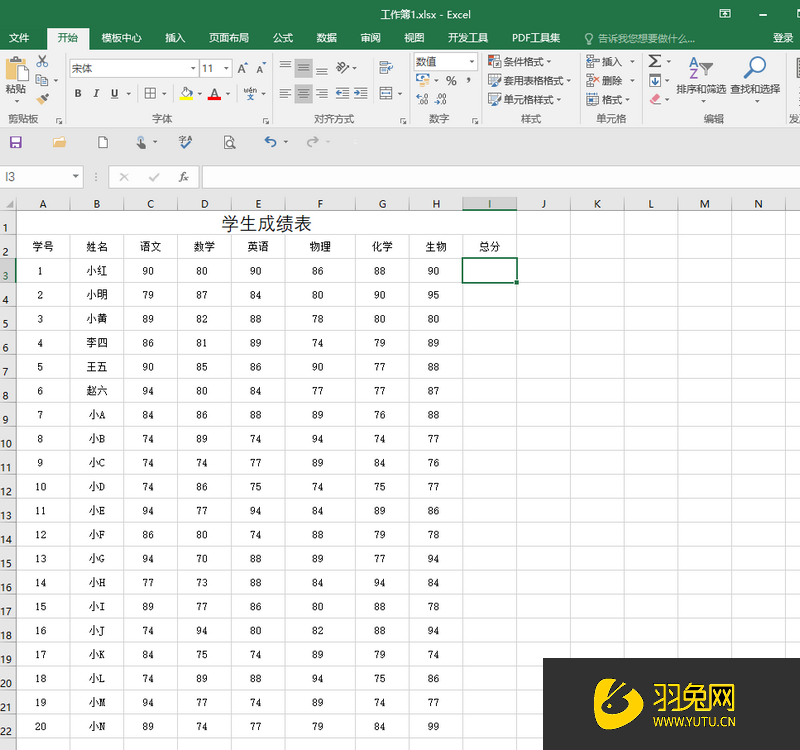The width and height of the screenshot is (800, 750).
Task: Switch to the 数据 Data tab
Action: pyautogui.click(x=327, y=38)
